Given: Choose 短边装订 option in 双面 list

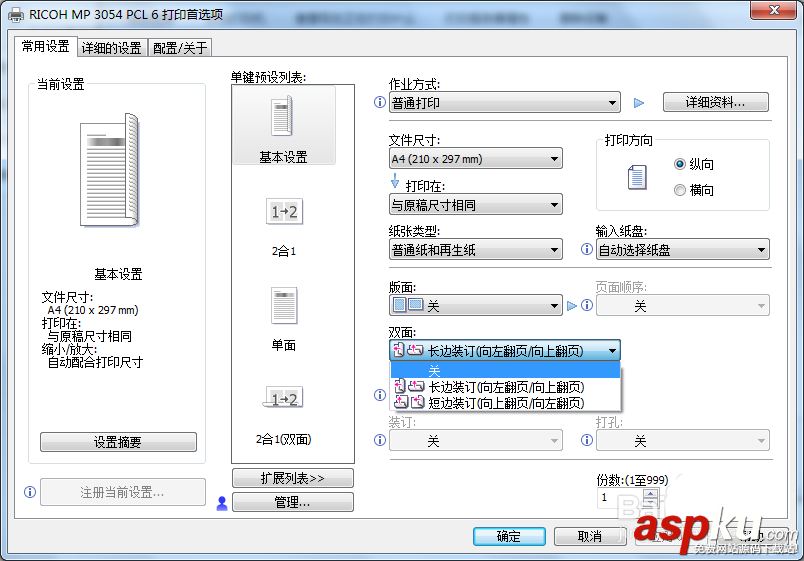Looking at the screenshot, I should pyautogui.click(x=506, y=403).
